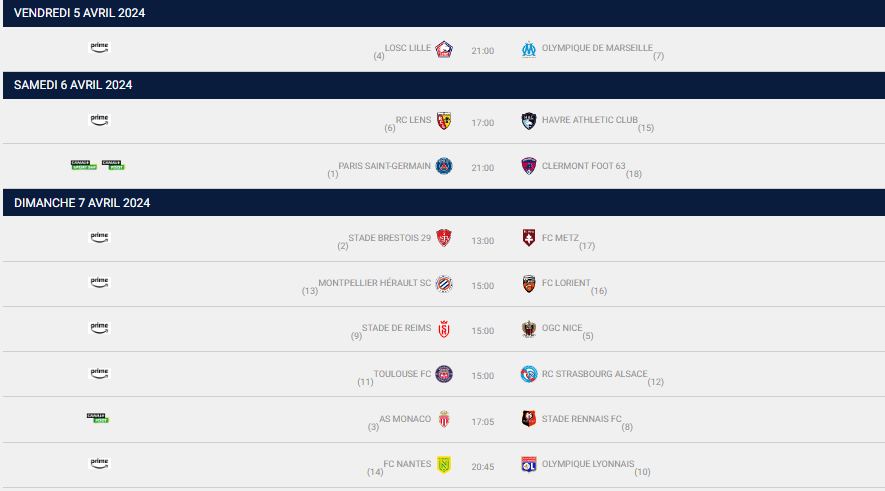Click the Stade Rennais FC crest
This screenshot has width=885, height=491.
(x=529, y=419)
